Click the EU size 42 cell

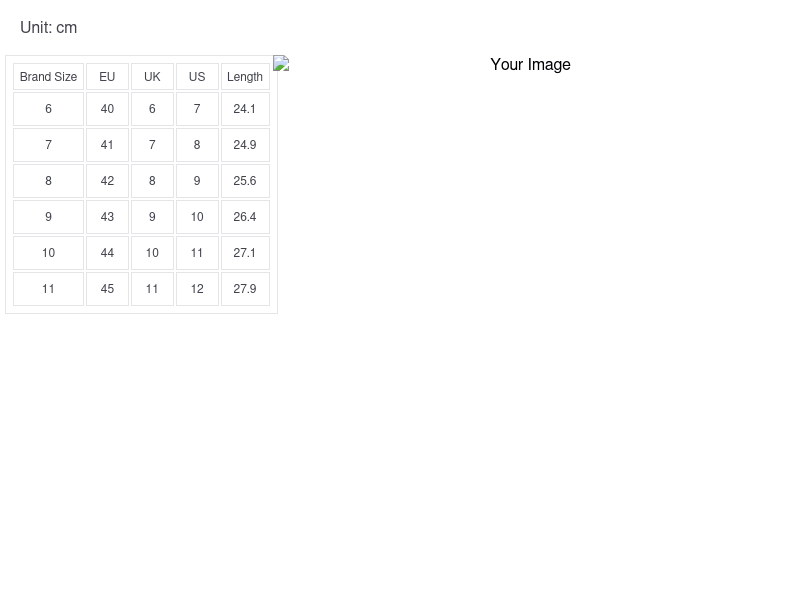pos(107,181)
